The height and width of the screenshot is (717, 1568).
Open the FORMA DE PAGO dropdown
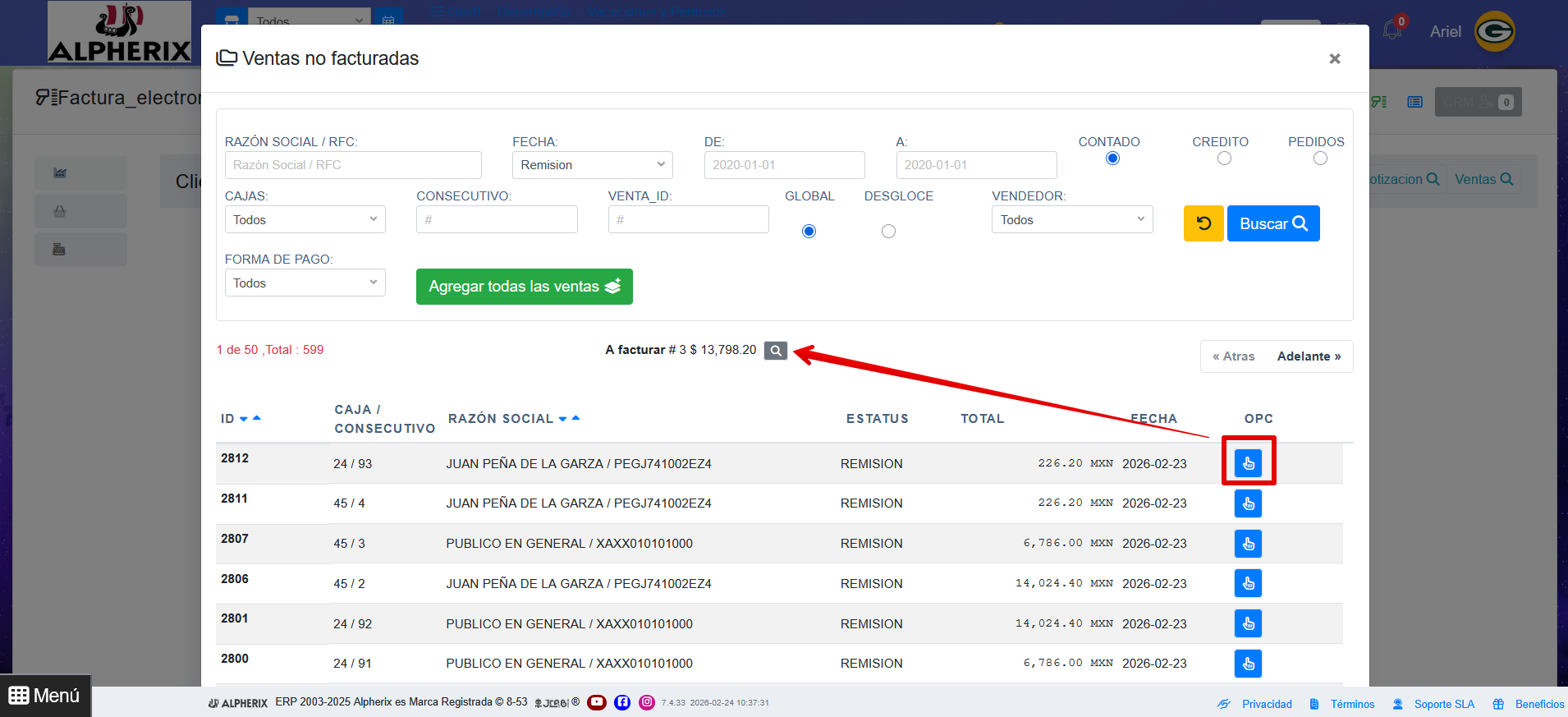(305, 283)
